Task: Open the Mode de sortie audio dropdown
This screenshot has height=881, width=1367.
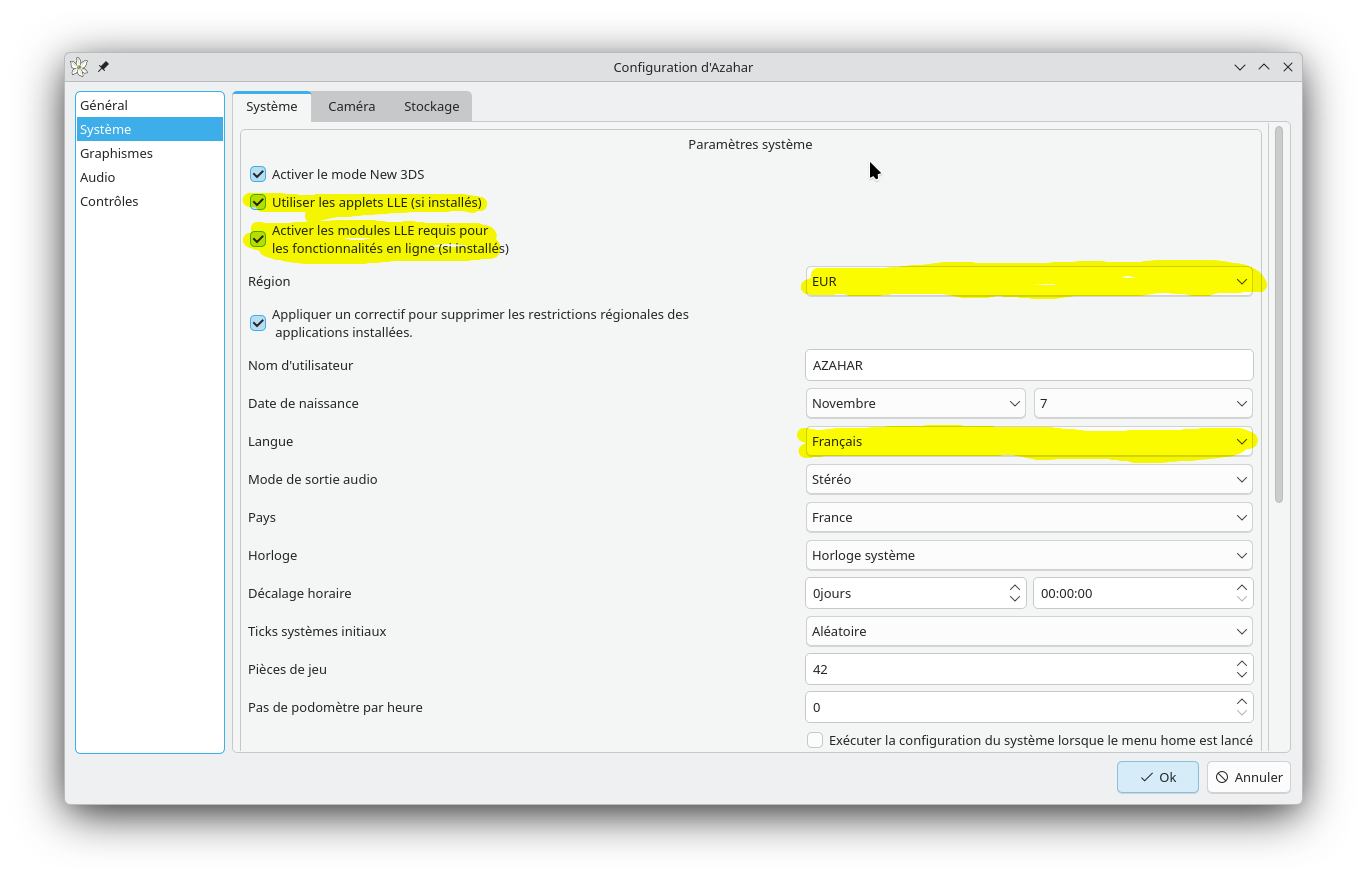Action: (1029, 479)
